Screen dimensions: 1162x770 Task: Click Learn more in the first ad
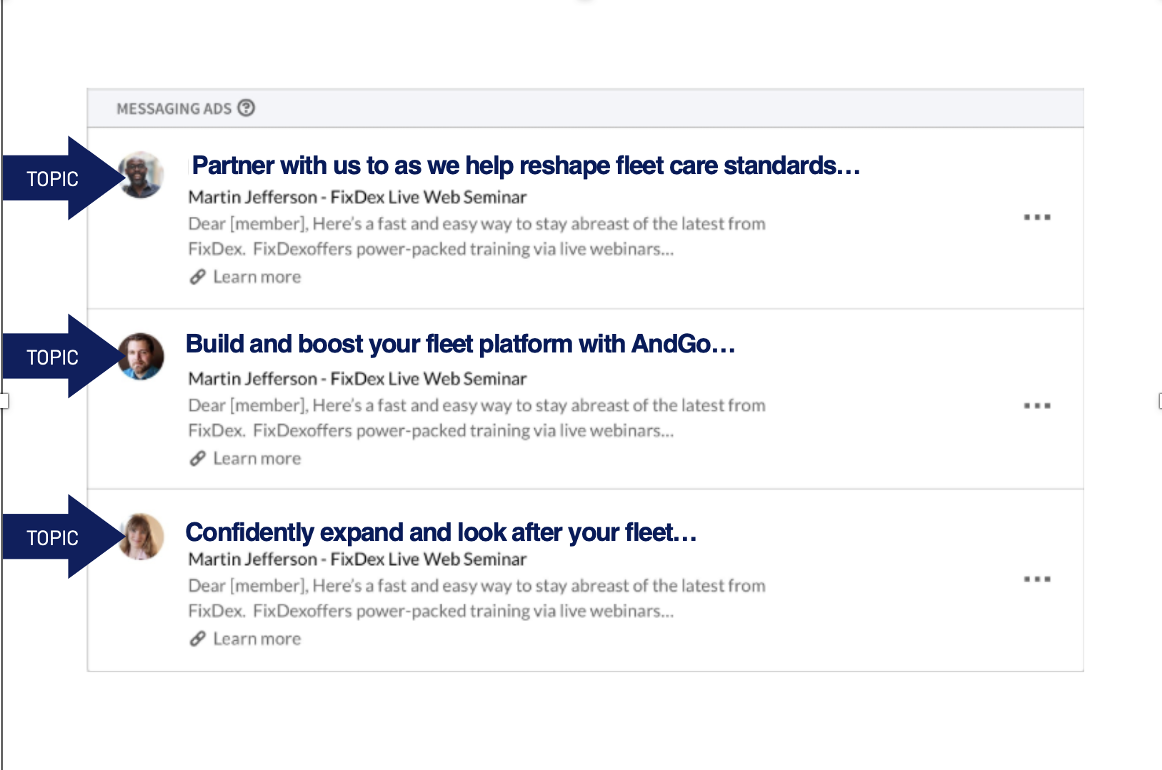point(257,277)
